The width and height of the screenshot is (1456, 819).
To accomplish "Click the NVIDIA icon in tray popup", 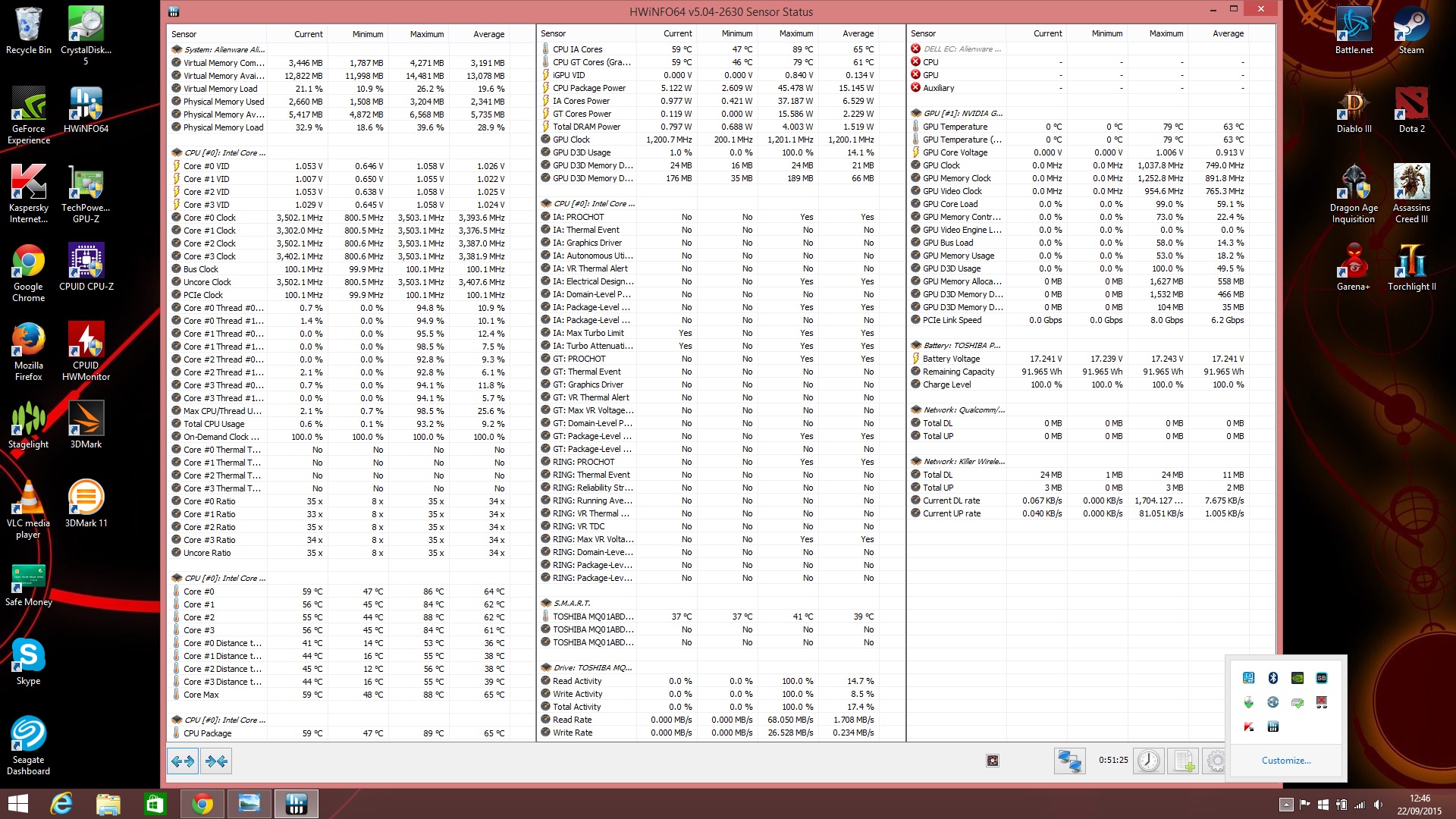I will (x=1298, y=678).
